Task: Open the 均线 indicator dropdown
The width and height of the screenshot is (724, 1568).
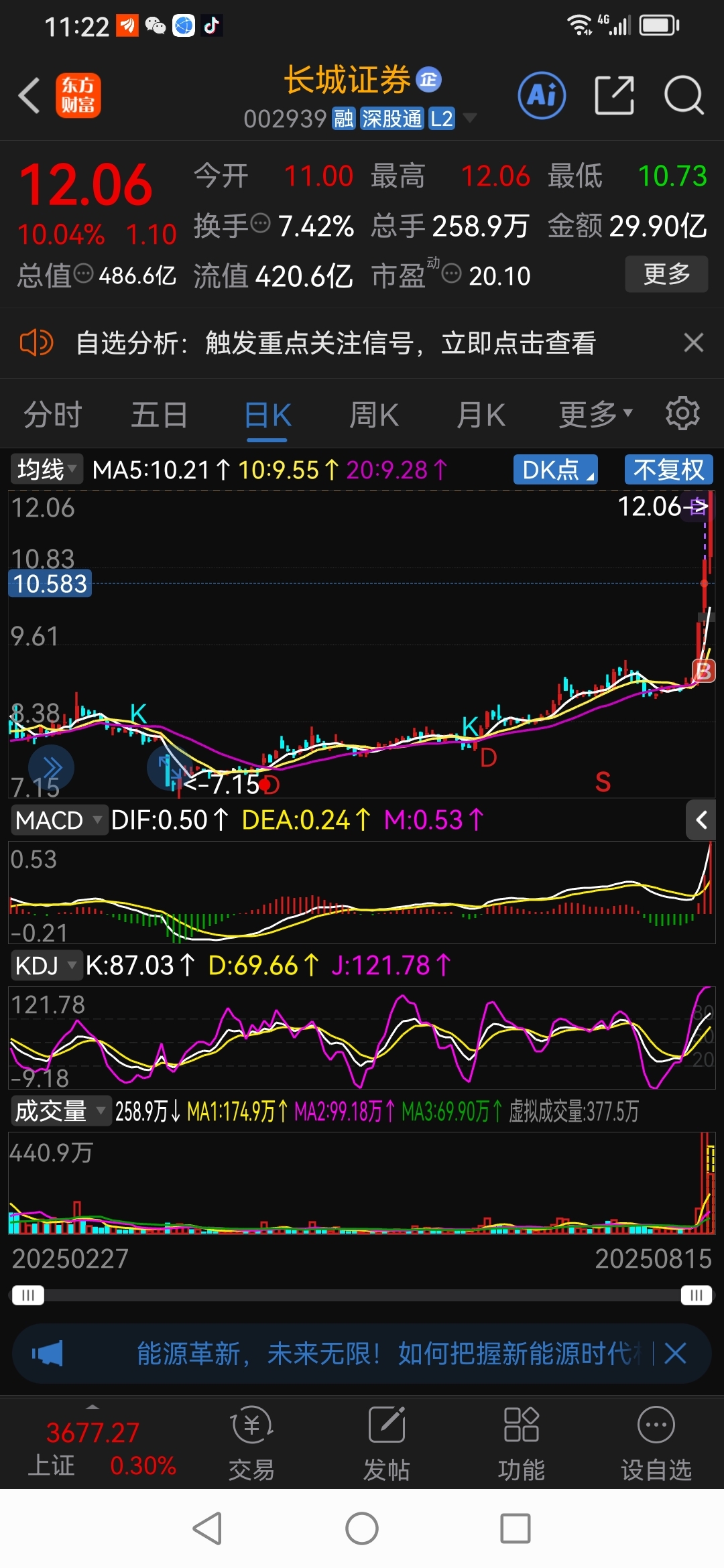Action: point(46,469)
